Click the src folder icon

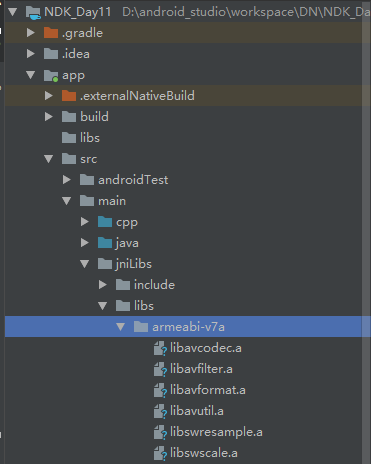69,159
